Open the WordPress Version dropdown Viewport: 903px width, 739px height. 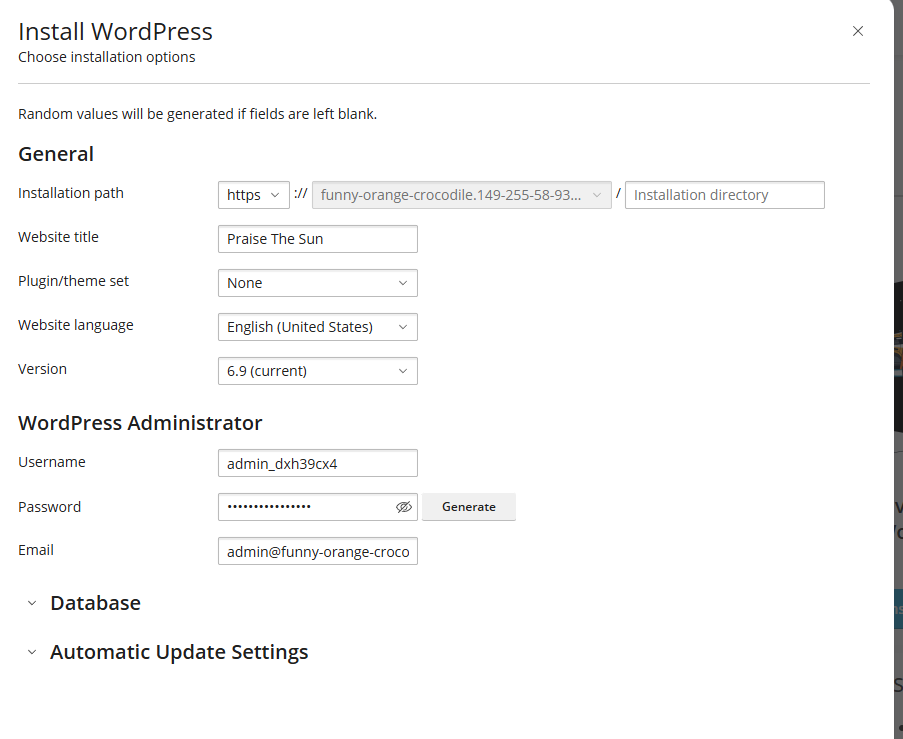tap(317, 371)
